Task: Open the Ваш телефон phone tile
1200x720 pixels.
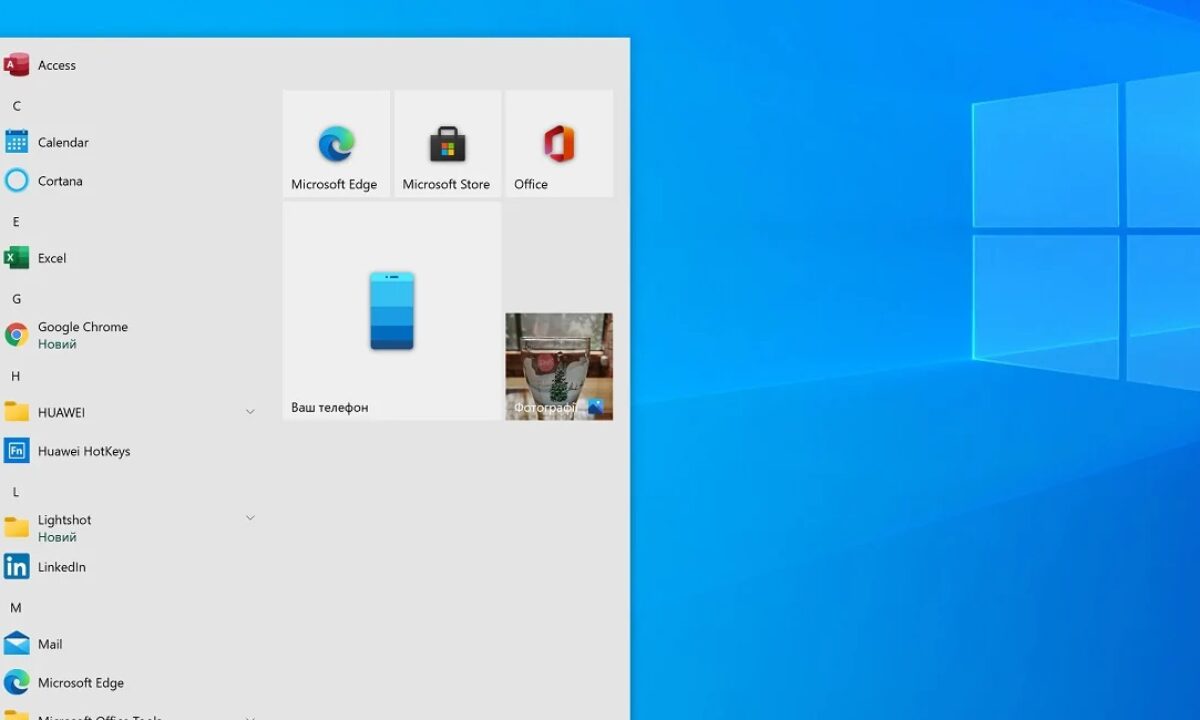Action: [x=392, y=311]
